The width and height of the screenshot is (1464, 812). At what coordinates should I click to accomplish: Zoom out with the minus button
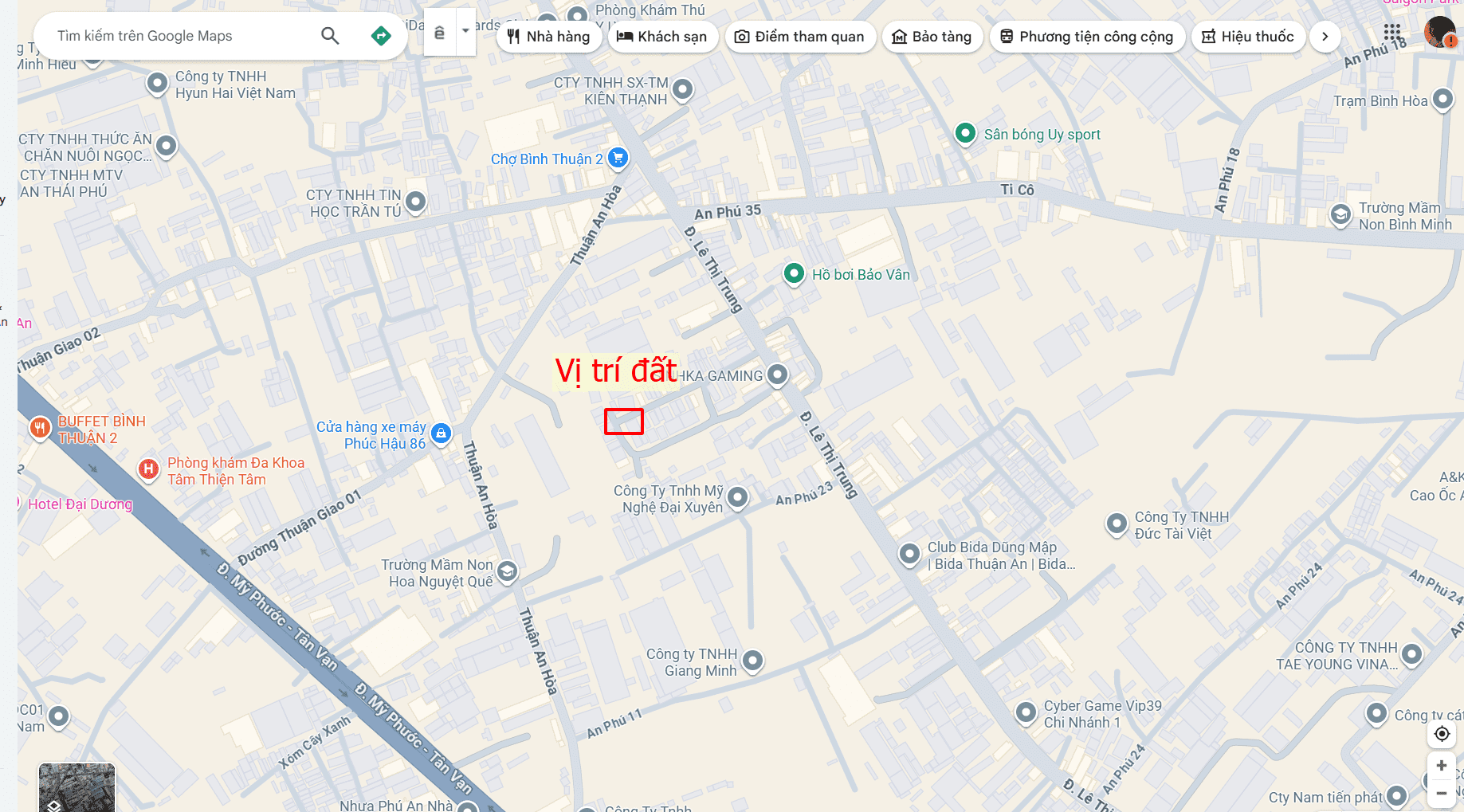click(x=1442, y=794)
